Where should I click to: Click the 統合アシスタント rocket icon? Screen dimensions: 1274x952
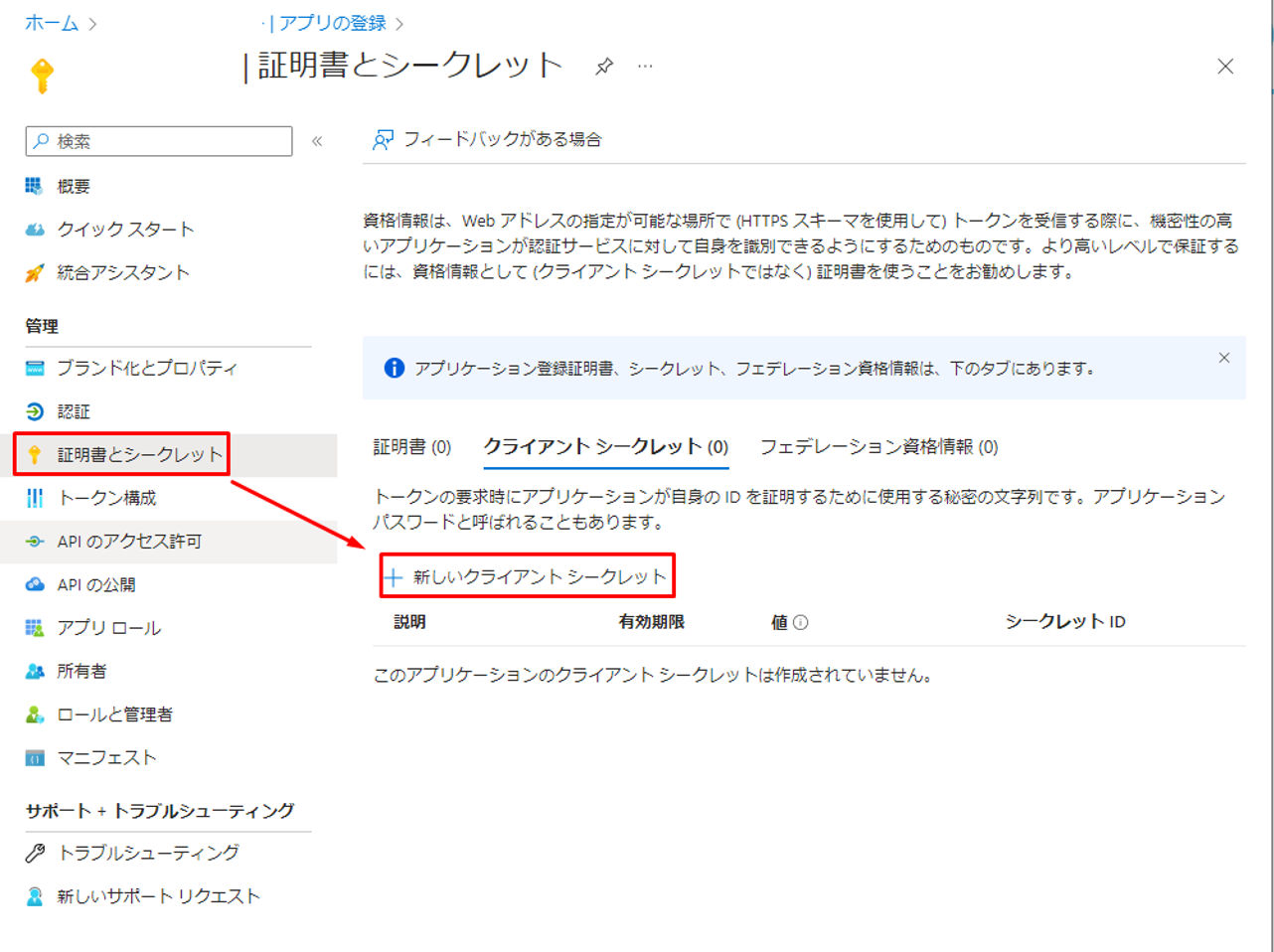click(x=35, y=272)
